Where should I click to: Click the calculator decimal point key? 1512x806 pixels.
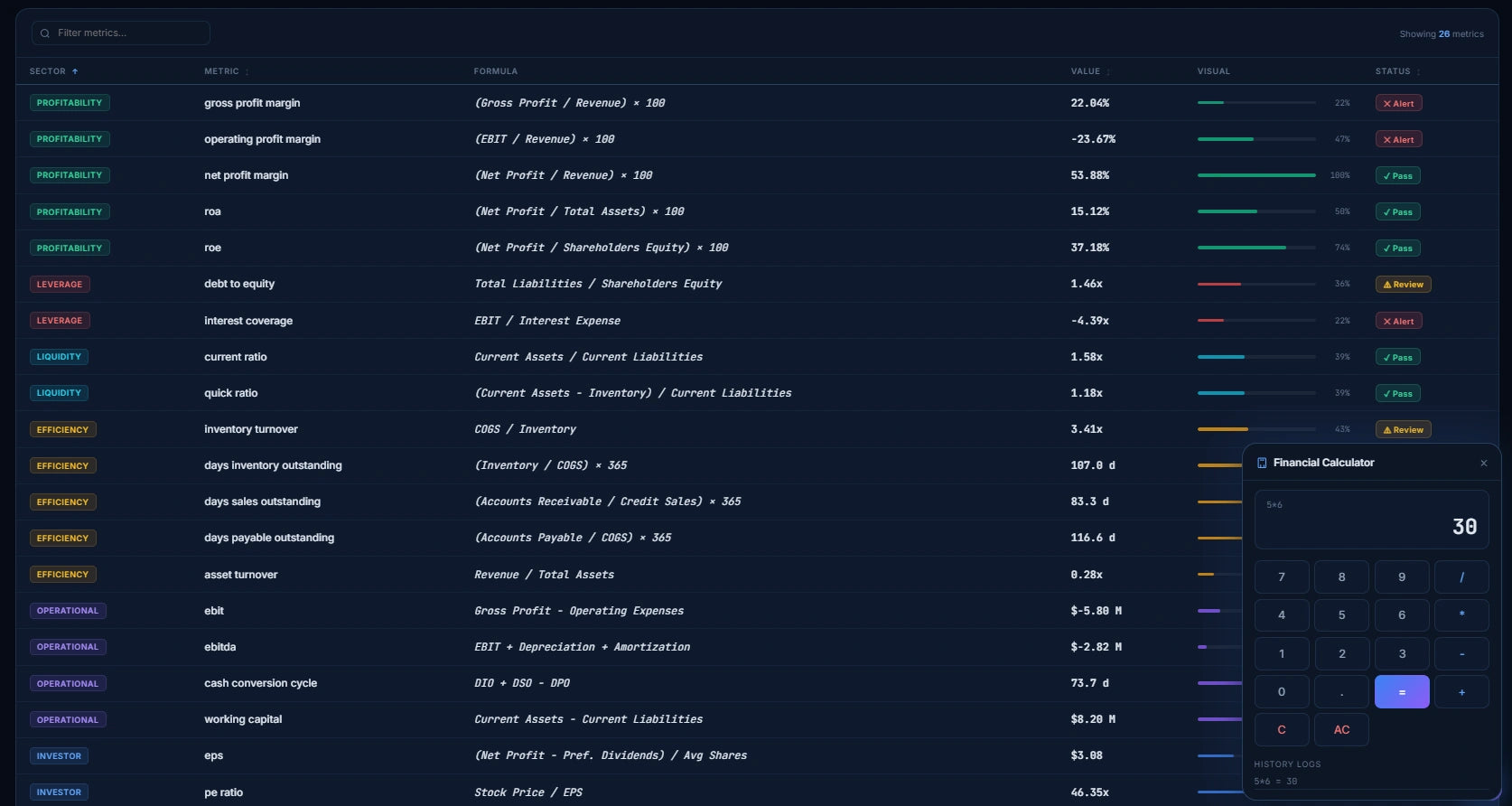tap(1341, 692)
